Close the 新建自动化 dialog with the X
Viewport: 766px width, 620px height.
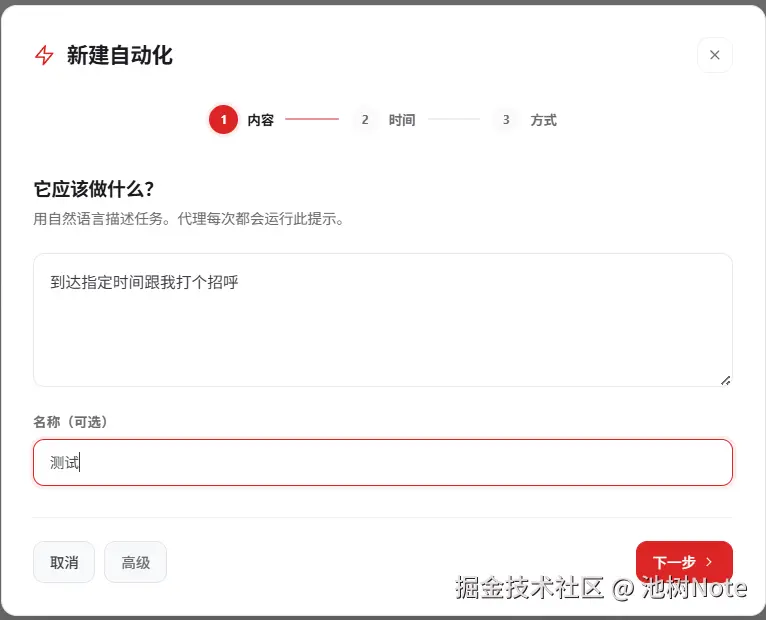pos(714,55)
